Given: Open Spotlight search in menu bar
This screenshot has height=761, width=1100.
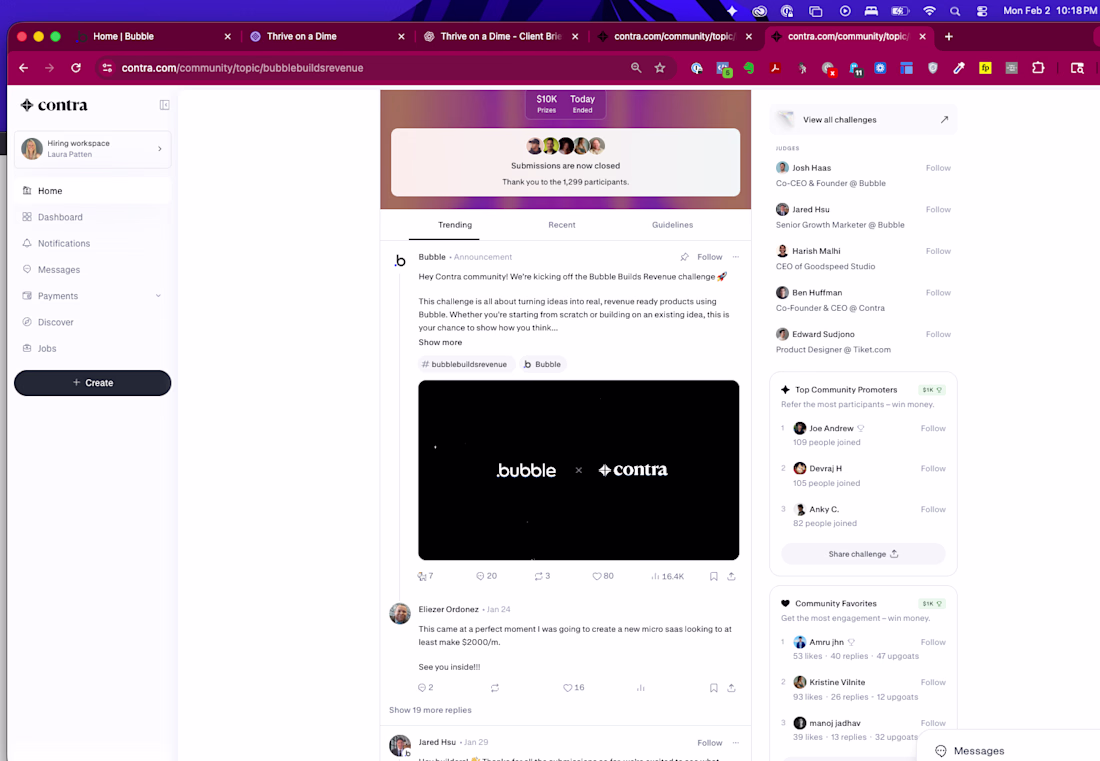Looking at the screenshot, I should (x=955, y=11).
